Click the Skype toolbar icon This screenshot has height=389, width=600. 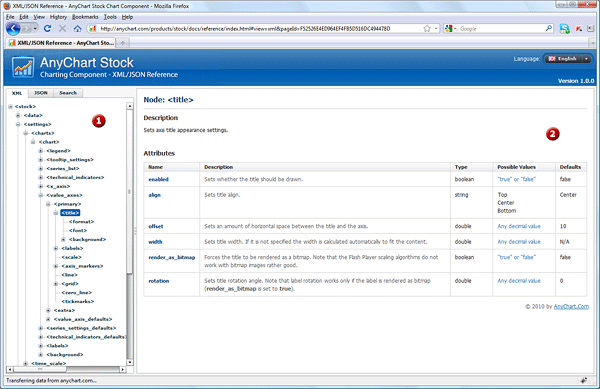[564, 28]
